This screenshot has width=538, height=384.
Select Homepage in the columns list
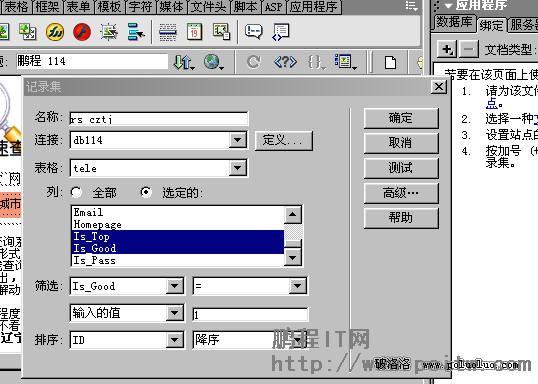[x=177, y=224]
